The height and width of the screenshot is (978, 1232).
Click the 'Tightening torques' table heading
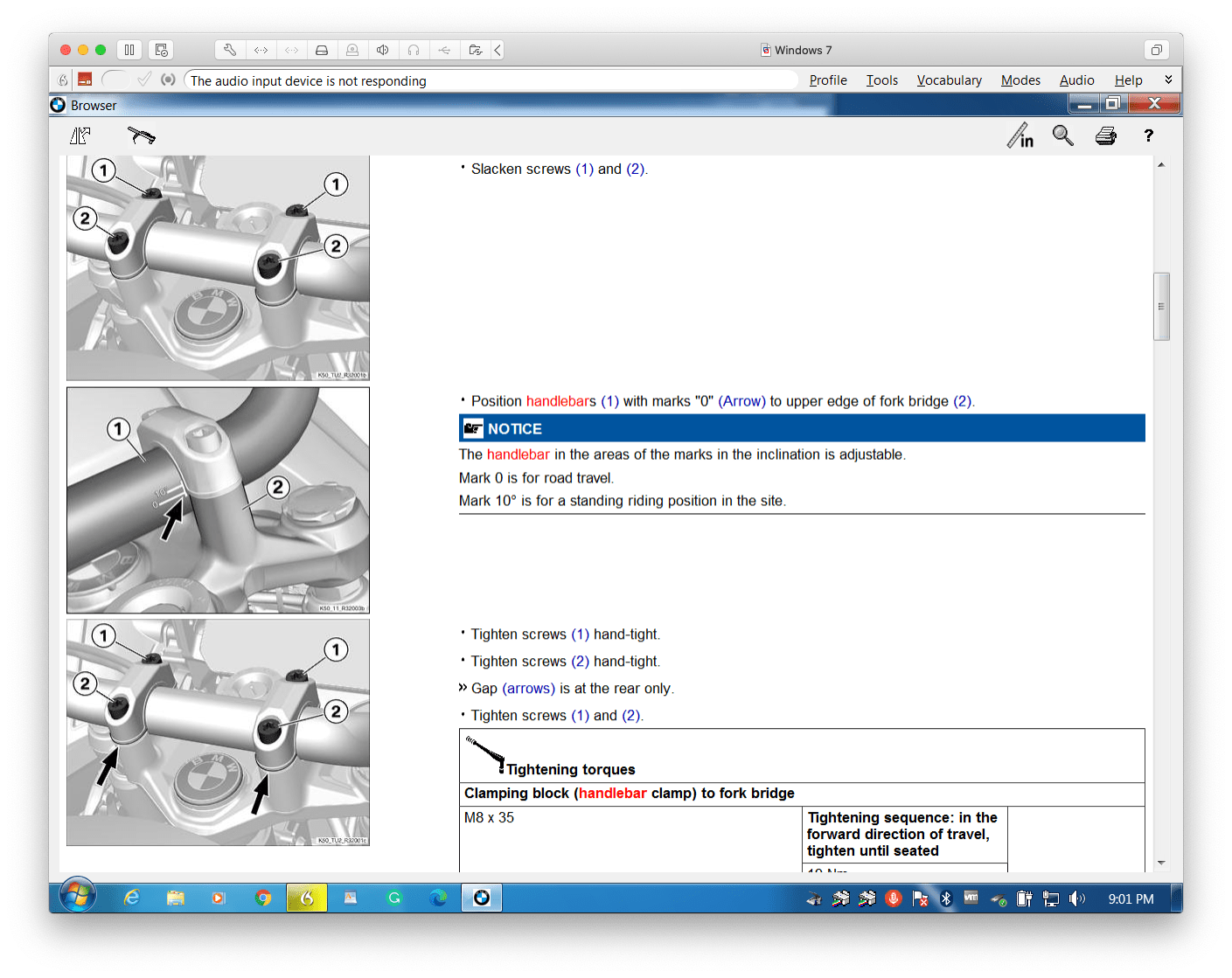coord(571,770)
